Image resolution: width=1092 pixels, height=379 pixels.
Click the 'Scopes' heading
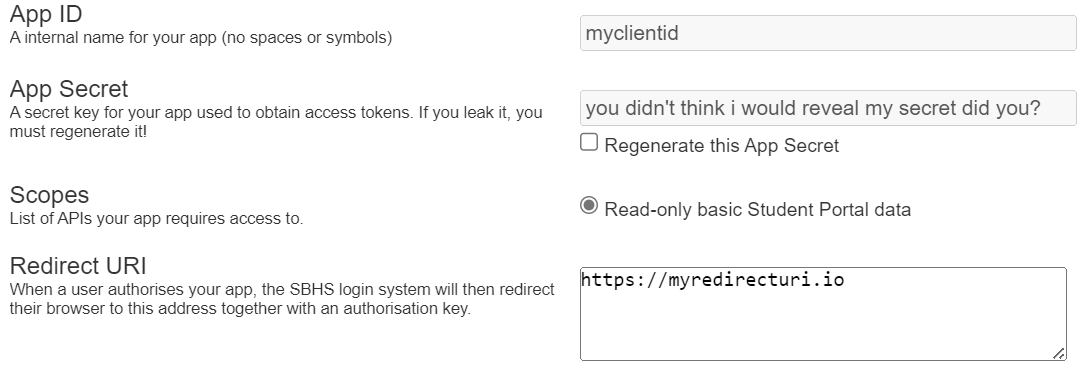point(49,194)
